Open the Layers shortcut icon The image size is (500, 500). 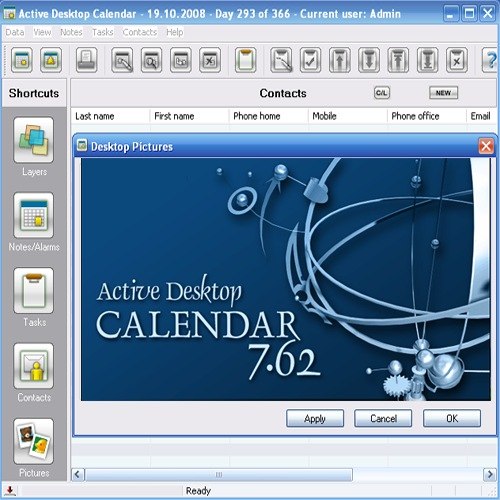pyautogui.click(x=33, y=140)
